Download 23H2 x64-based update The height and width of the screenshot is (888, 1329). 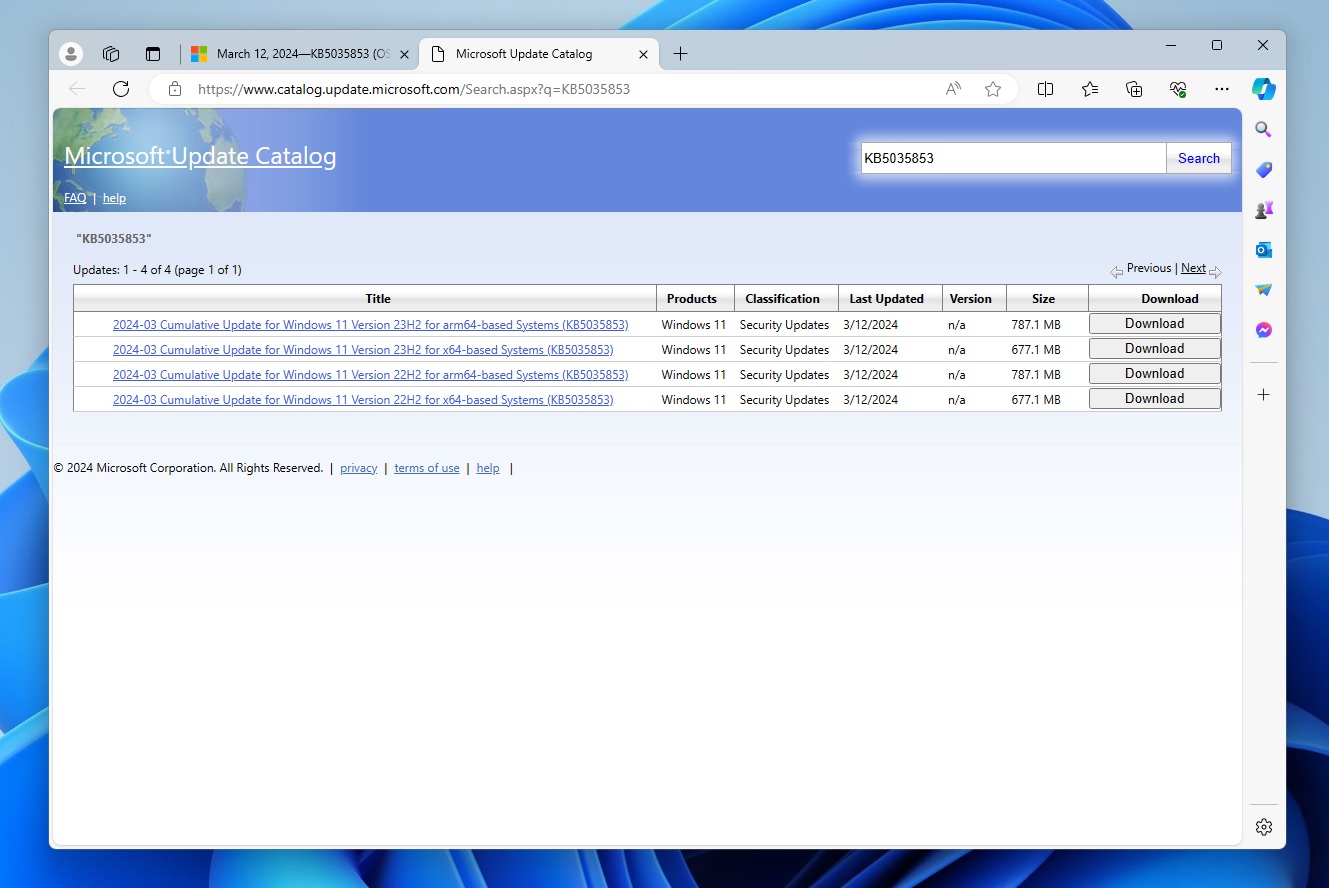tap(1154, 349)
